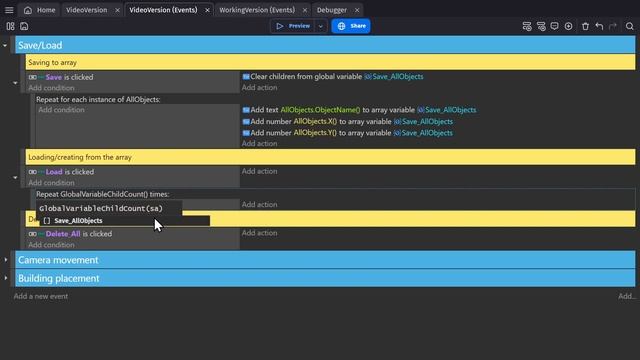
Task: Click the Add text action icon
Action: point(246,110)
